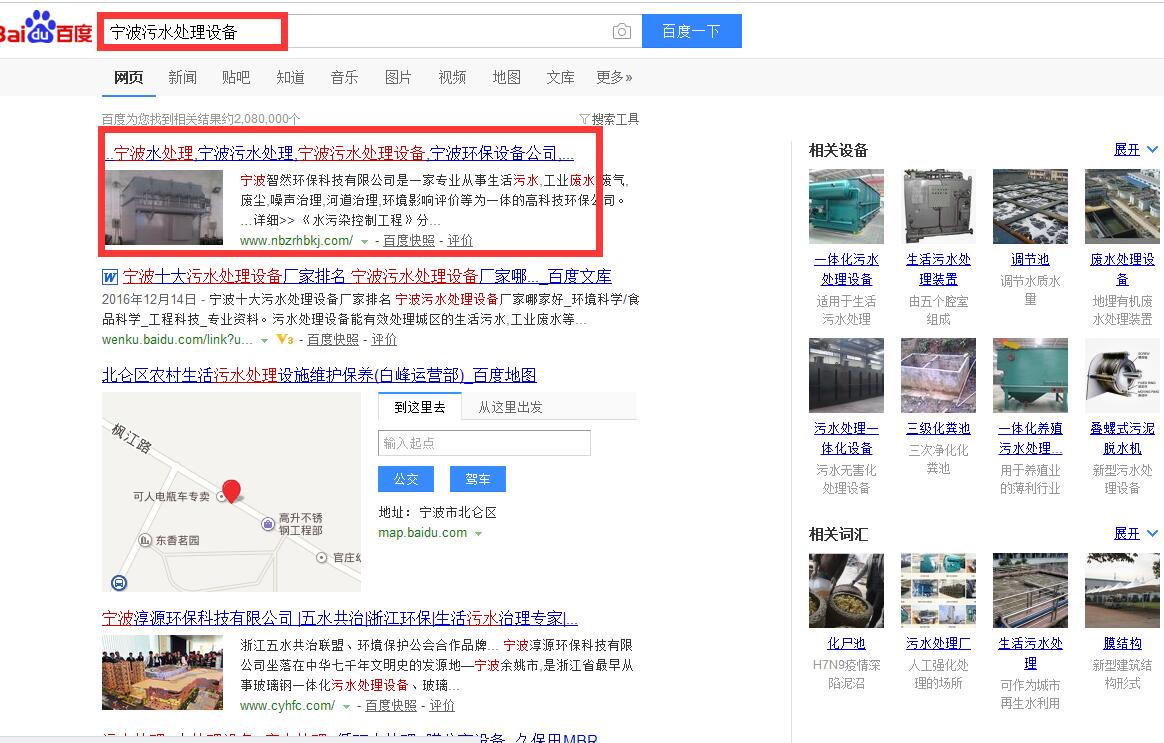Open the 一体化污水处理设备 thumbnail
1164x743 pixels.
[x=846, y=206]
